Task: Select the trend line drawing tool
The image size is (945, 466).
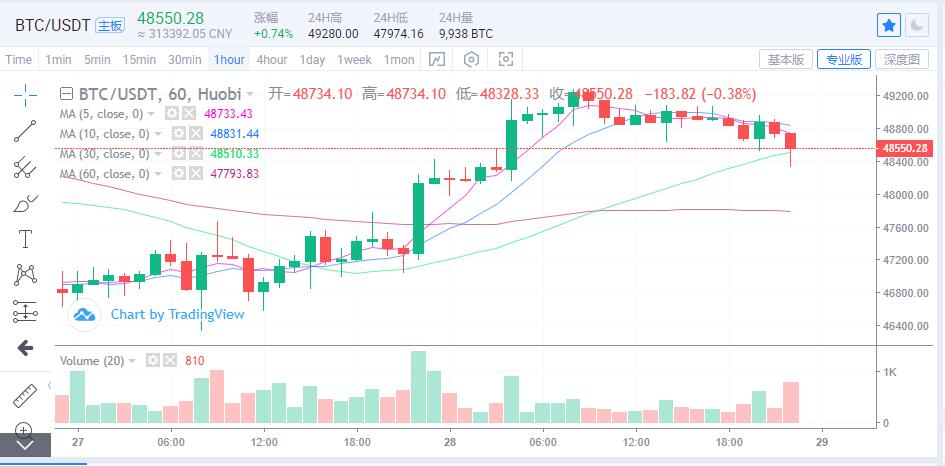Action: 25,130
